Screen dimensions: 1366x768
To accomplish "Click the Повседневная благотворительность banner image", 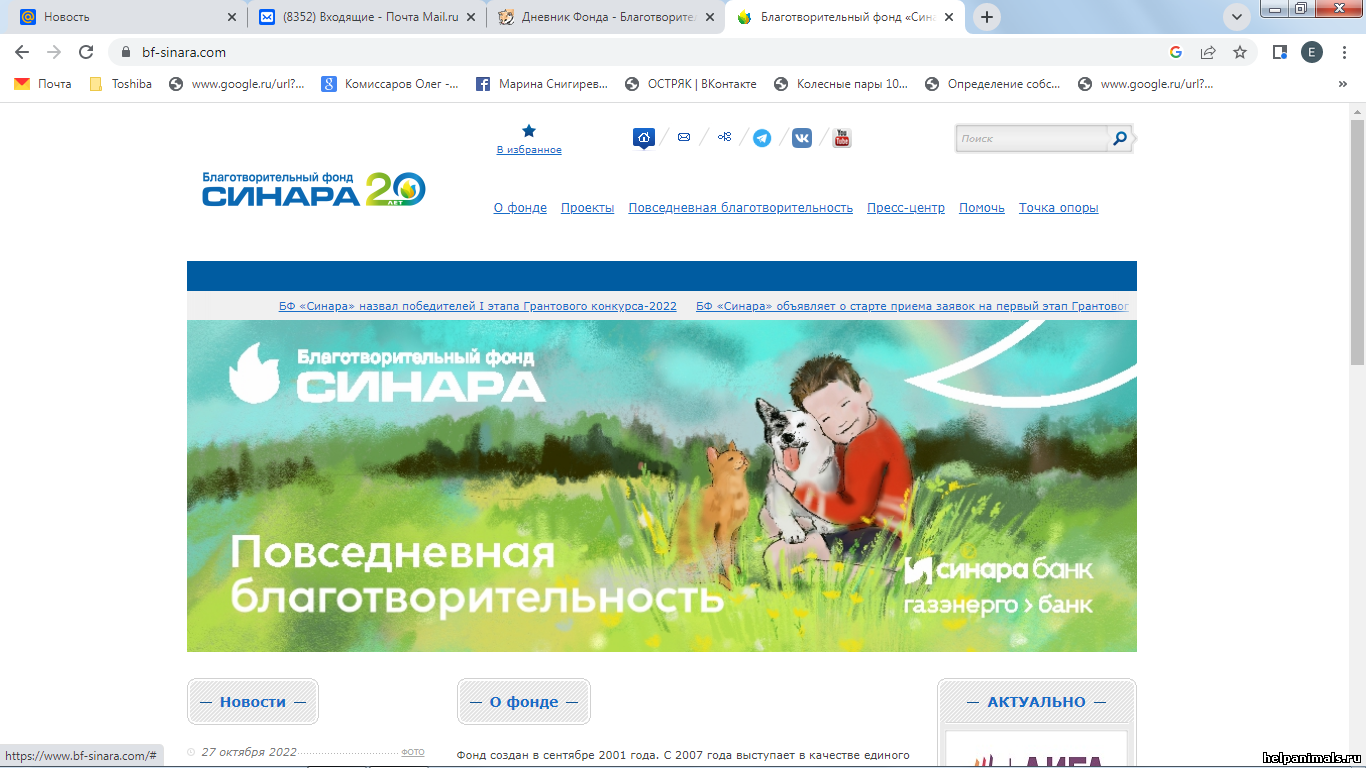I will coord(661,486).
